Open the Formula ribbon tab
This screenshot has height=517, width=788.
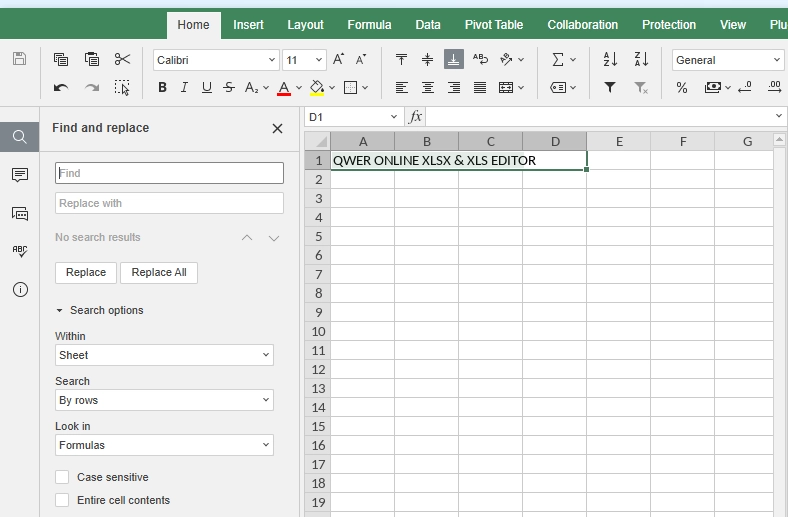369,25
